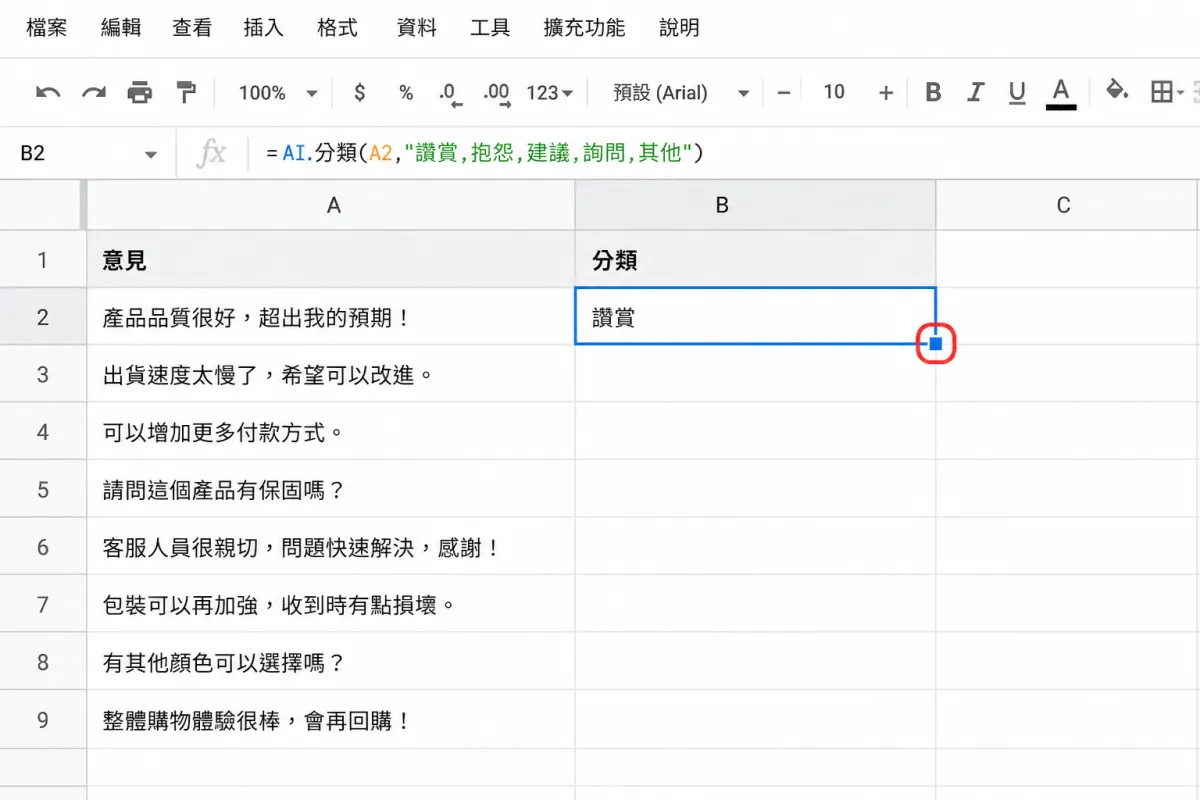Image resolution: width=1200 pixels, height=800 pixels.
Task: Click cell B2 containing 讚賞
Action: coord(756,317)
